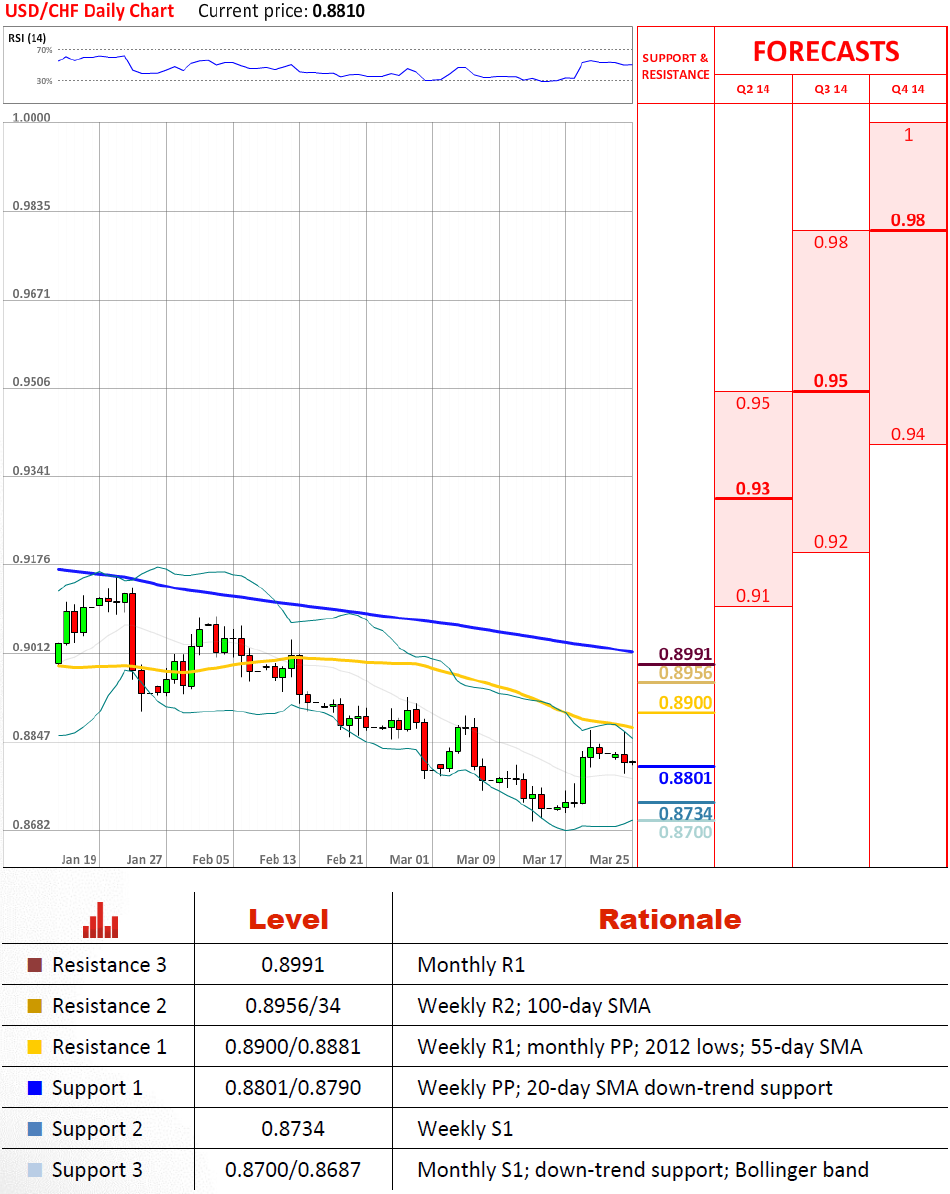Click the 0.8900 resistance level label

685,703
